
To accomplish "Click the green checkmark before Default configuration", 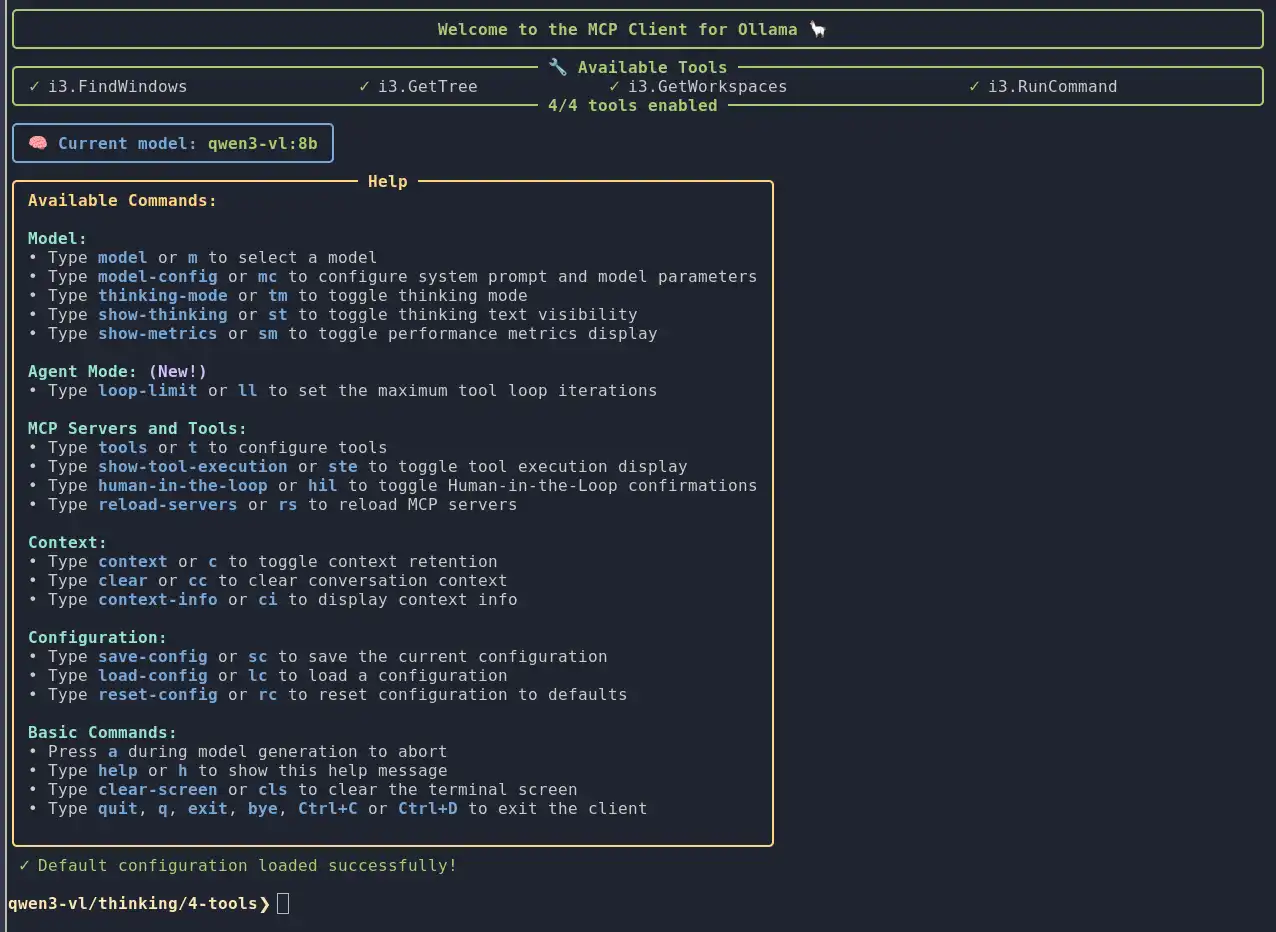I will tap(24, 865).
